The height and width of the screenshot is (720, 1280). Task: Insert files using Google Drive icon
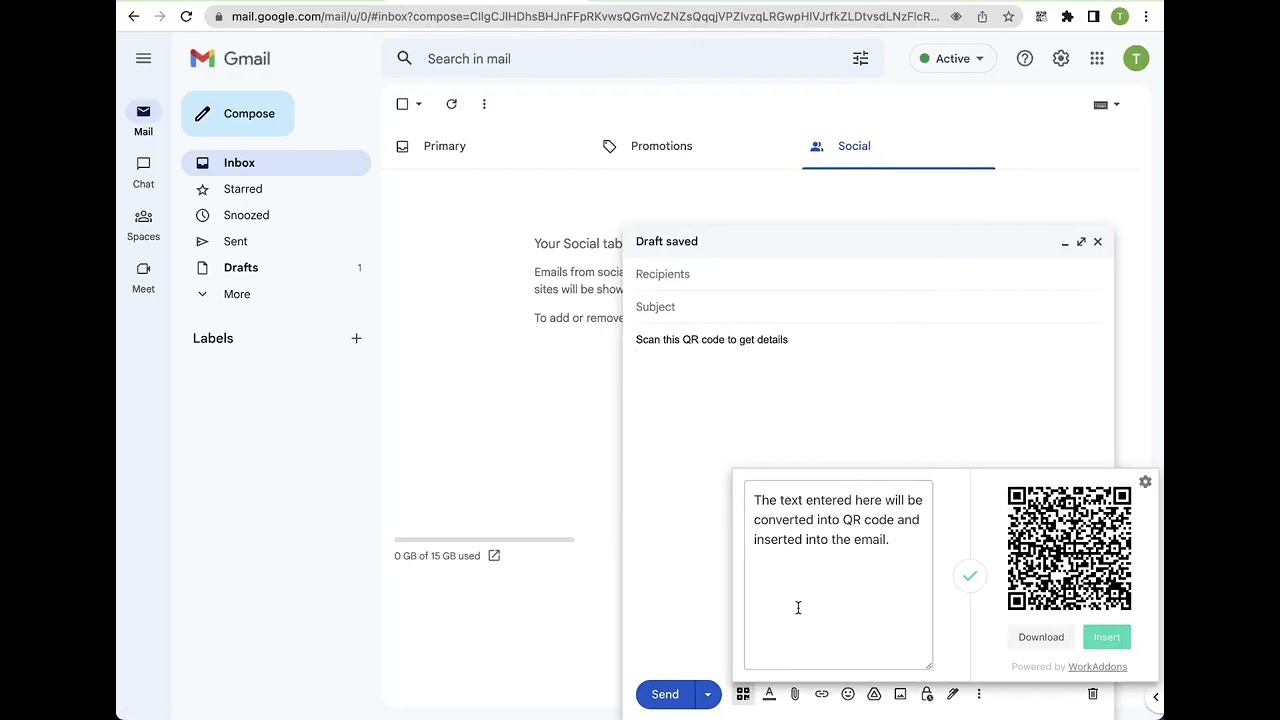click(x=874, y=694)
